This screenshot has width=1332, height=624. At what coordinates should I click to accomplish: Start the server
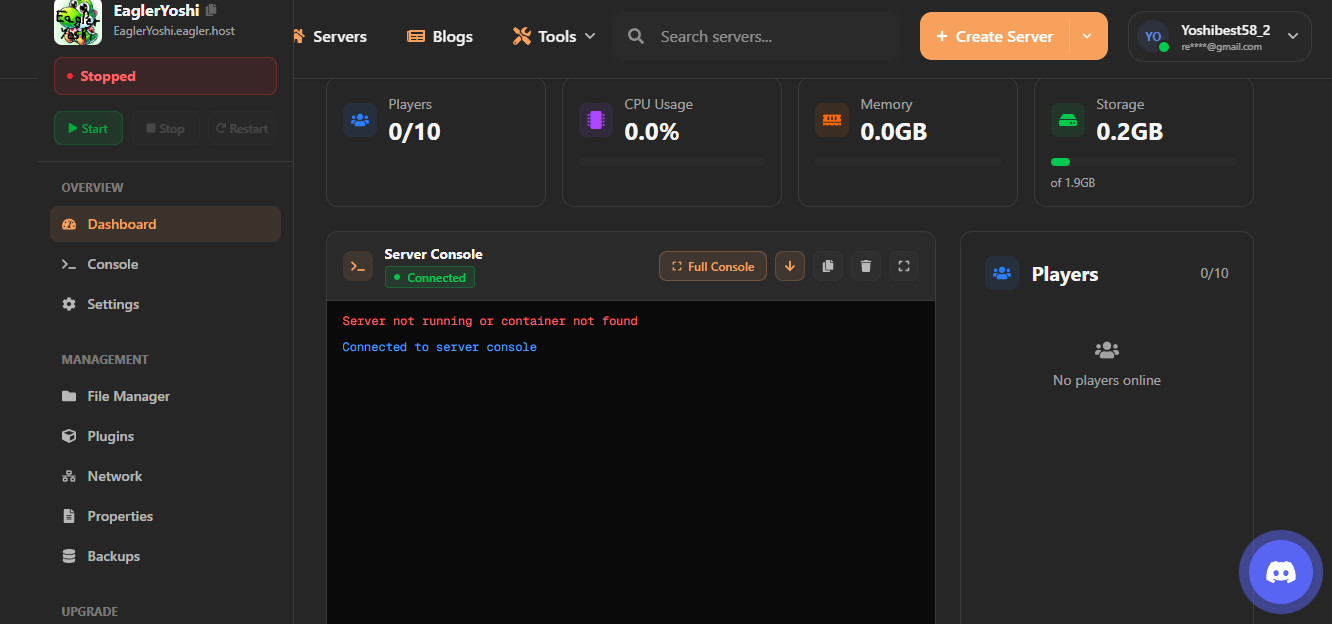tap(88, 128)
